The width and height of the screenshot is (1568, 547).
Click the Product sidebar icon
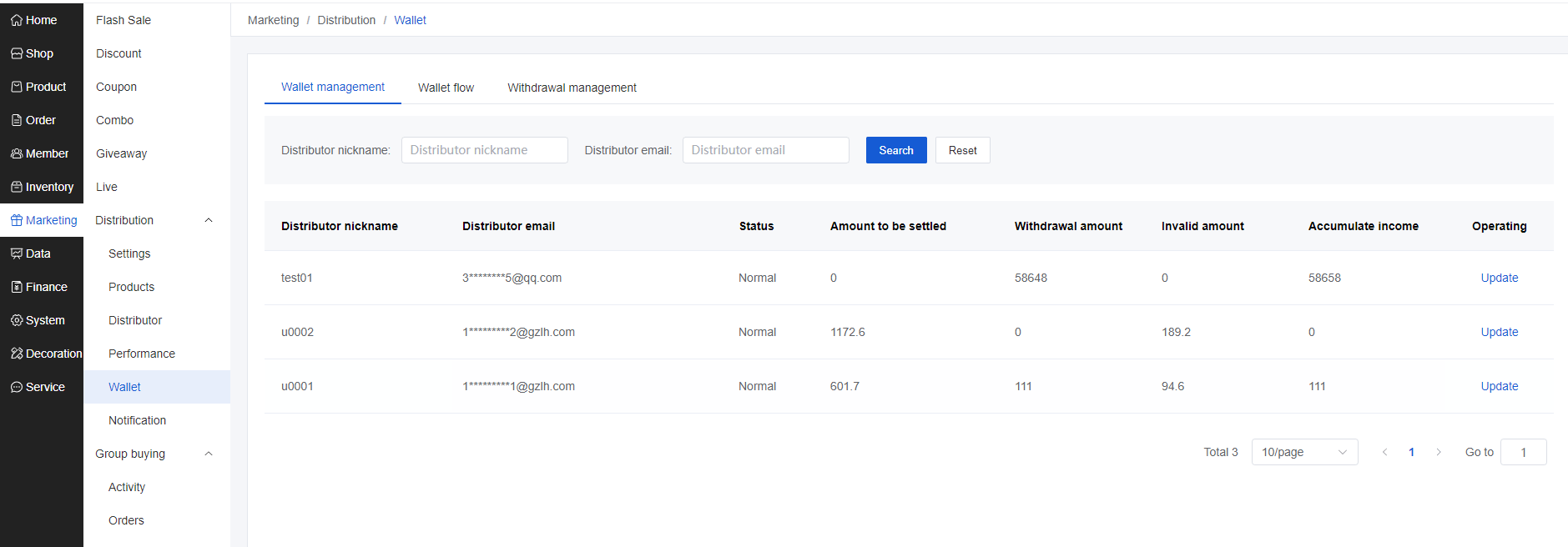(x=17, y=87)
